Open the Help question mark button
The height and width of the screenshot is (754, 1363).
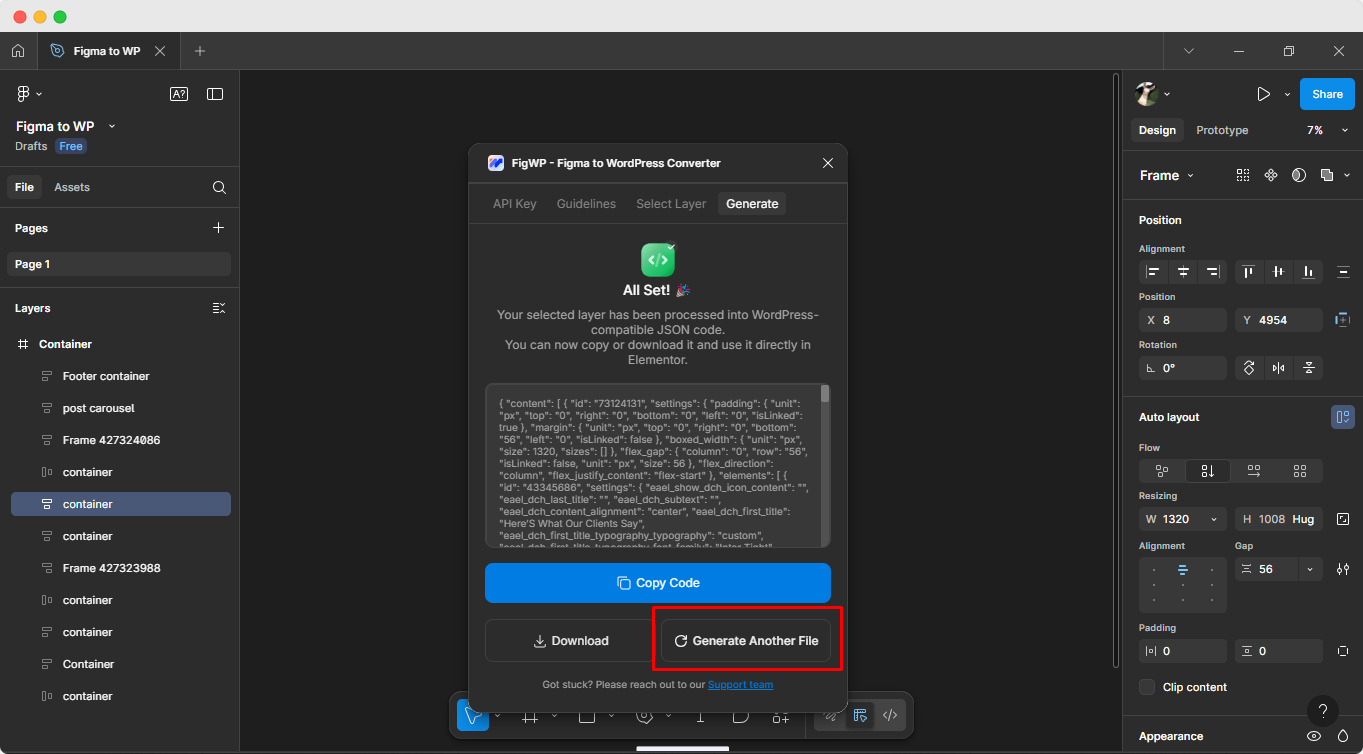pos(1323,711)
